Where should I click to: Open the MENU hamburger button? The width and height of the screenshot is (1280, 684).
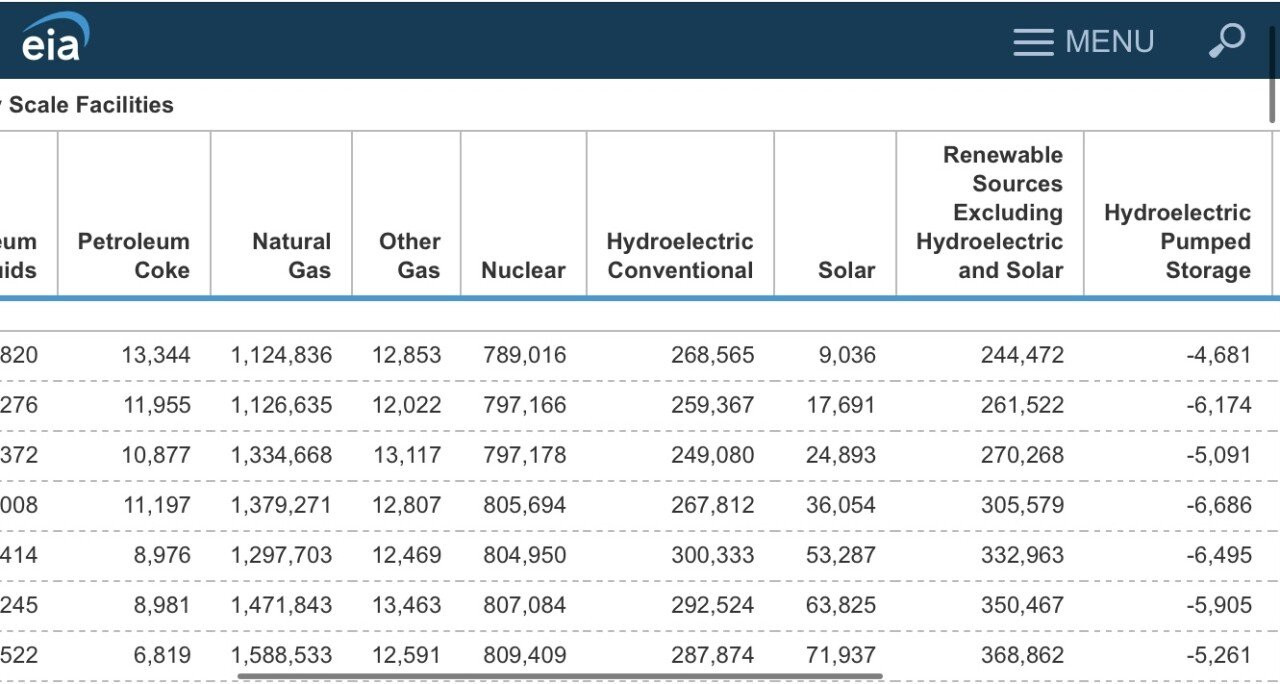click(1083, 41)
